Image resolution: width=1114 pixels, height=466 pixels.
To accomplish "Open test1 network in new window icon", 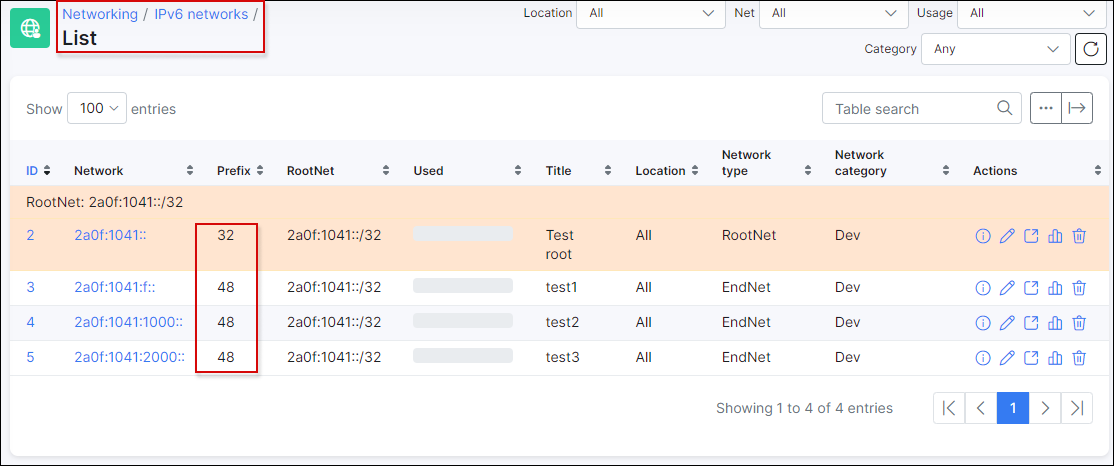I will point(1031,288).
